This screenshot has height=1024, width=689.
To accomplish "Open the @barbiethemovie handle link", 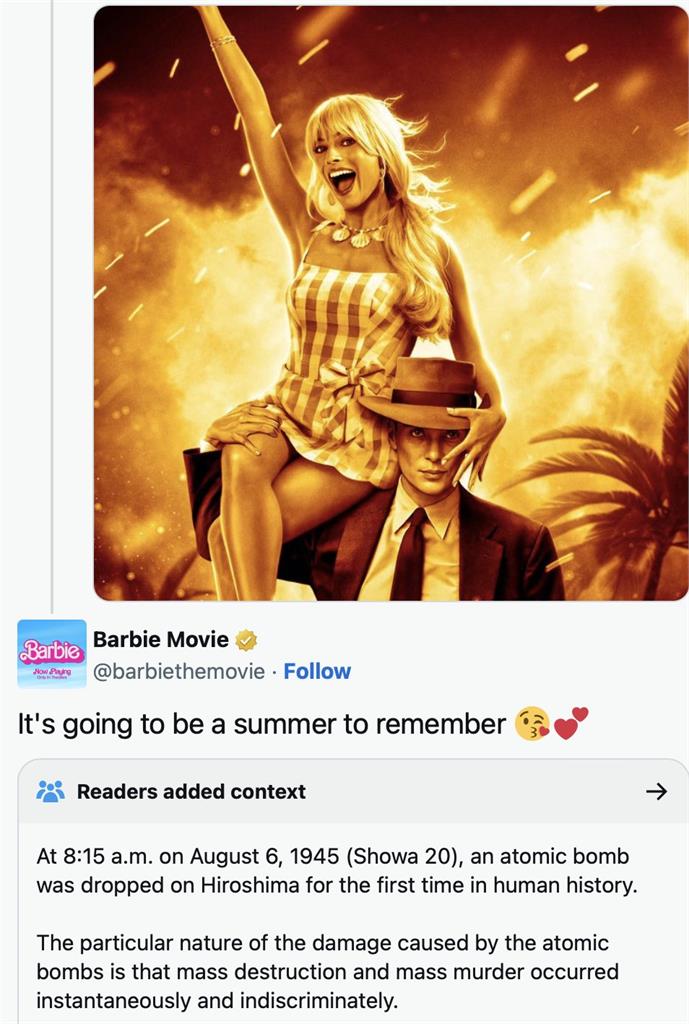I will pyautogui.click(x=179, y=671).
